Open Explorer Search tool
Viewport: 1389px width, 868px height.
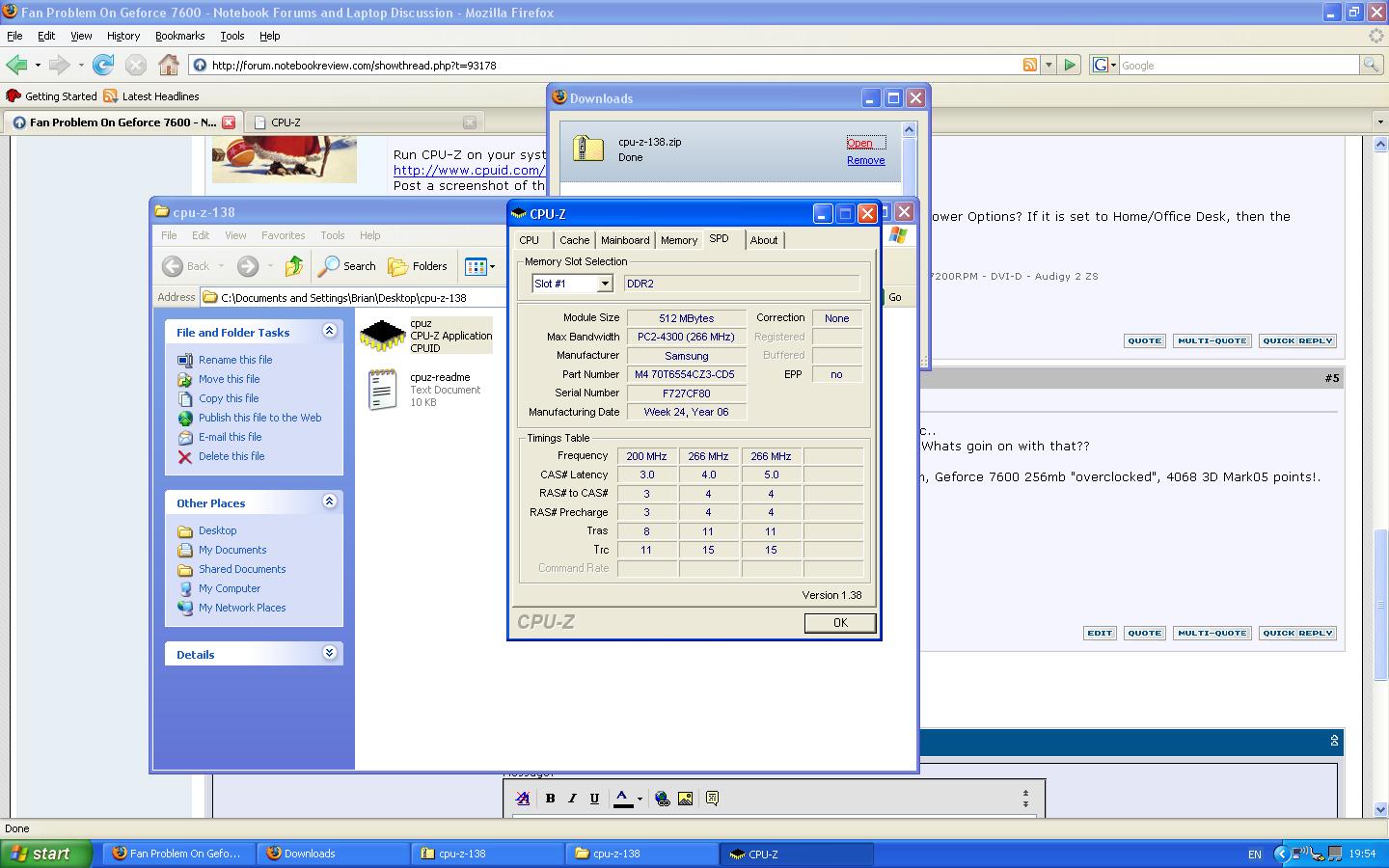tap(347, 266)
